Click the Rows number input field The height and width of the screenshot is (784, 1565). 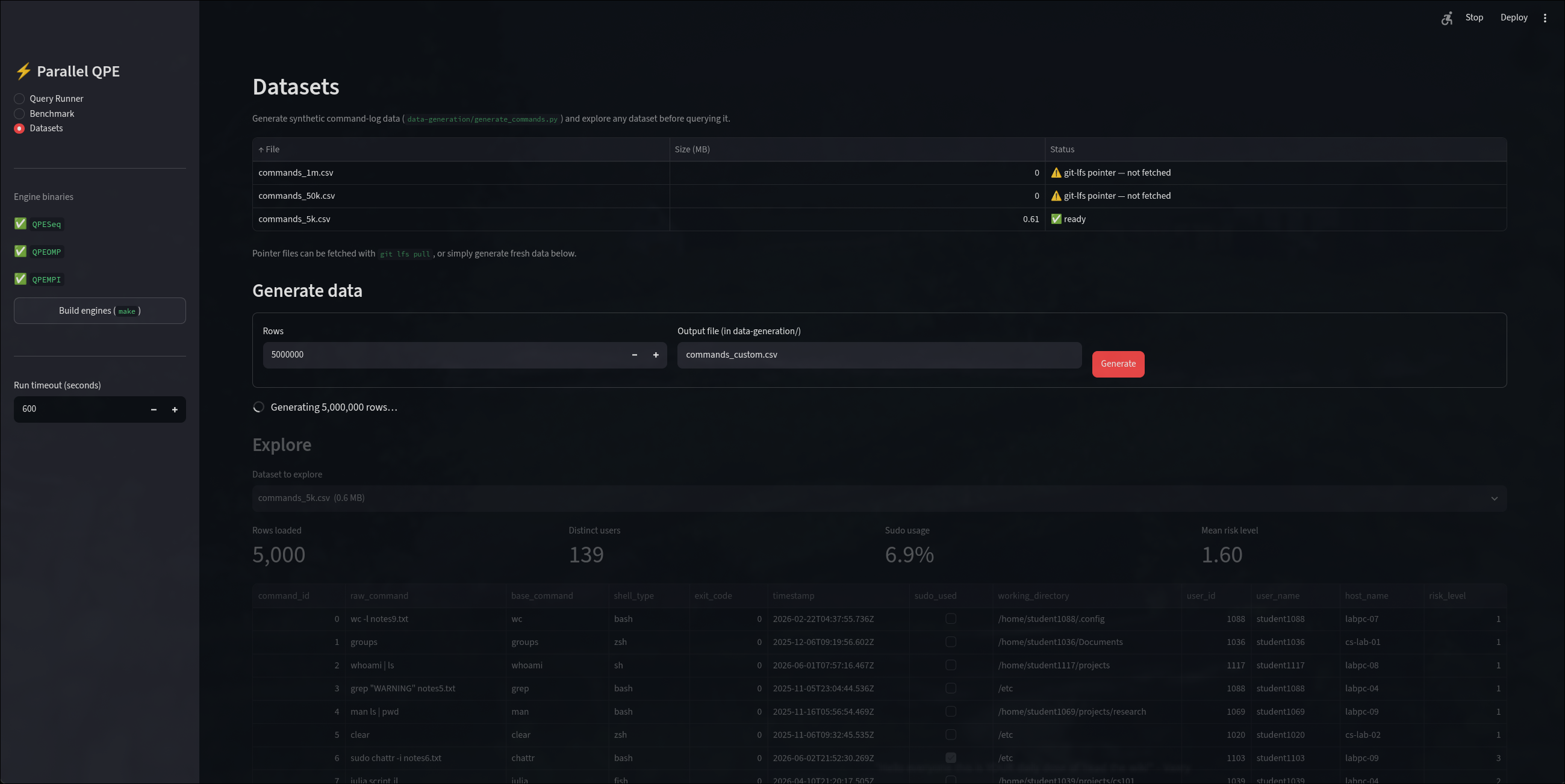[x=444, y=355]
